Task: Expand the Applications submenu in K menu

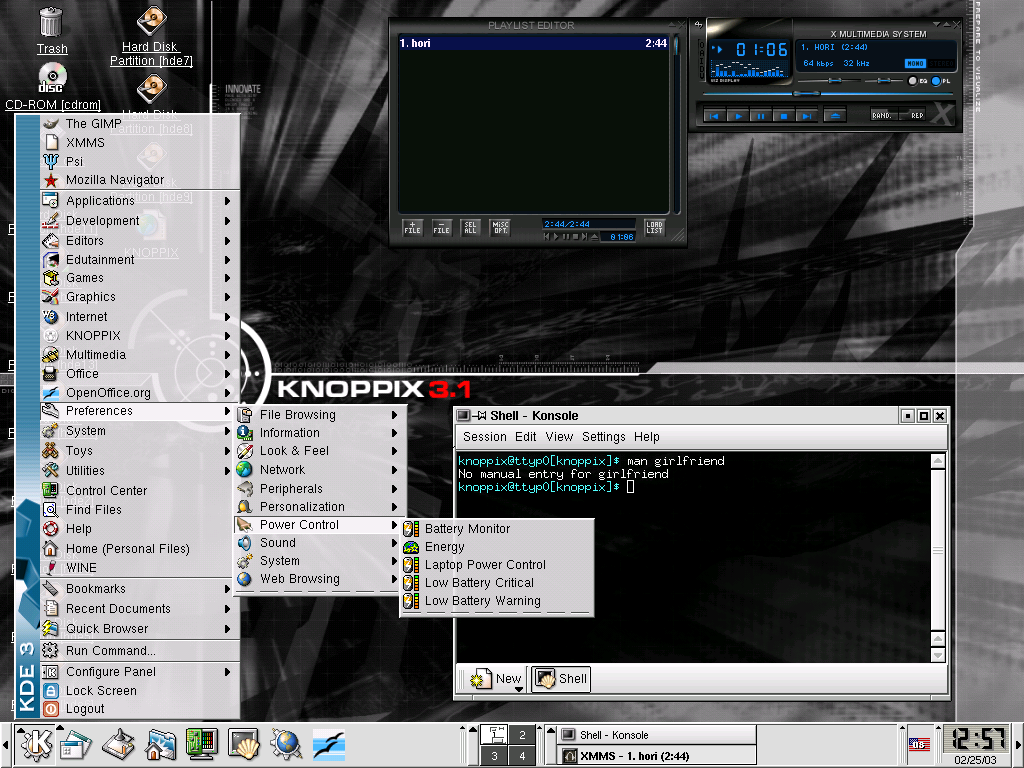Action: click(x=139, y=200)
